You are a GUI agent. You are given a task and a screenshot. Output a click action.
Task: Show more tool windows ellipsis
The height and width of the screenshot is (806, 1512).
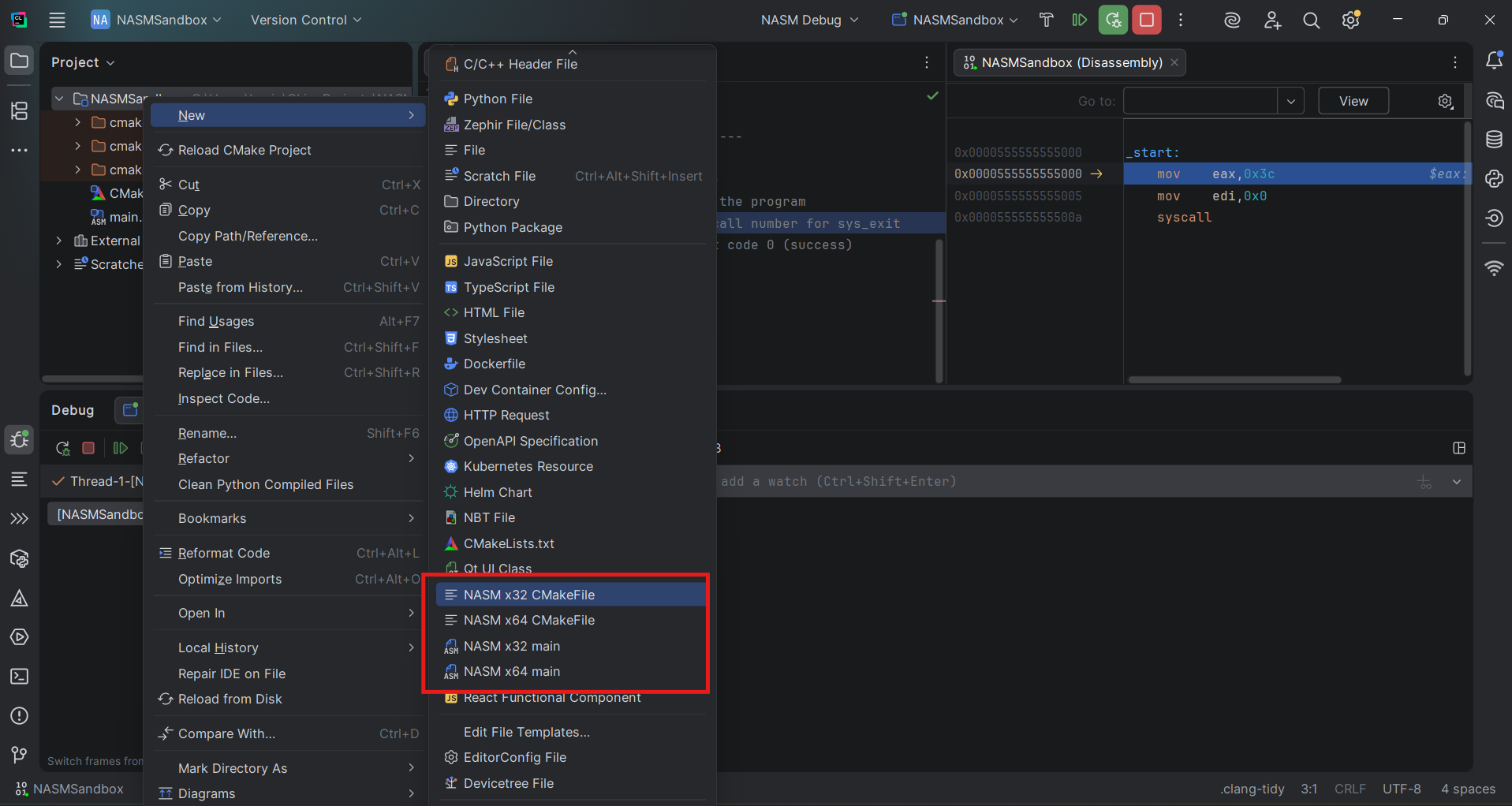[x=19, y=150]
